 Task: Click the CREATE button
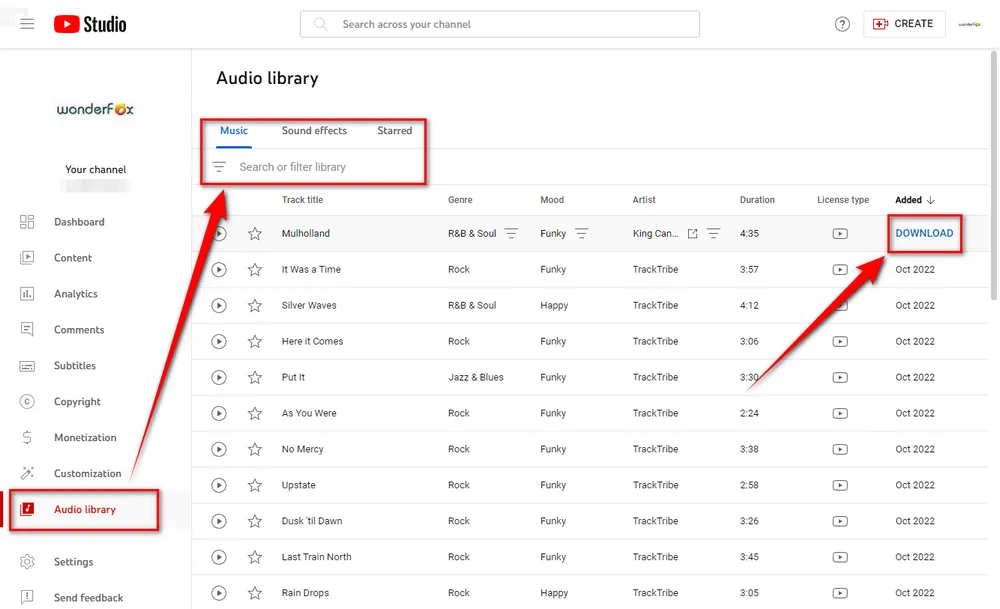[903, 24]
